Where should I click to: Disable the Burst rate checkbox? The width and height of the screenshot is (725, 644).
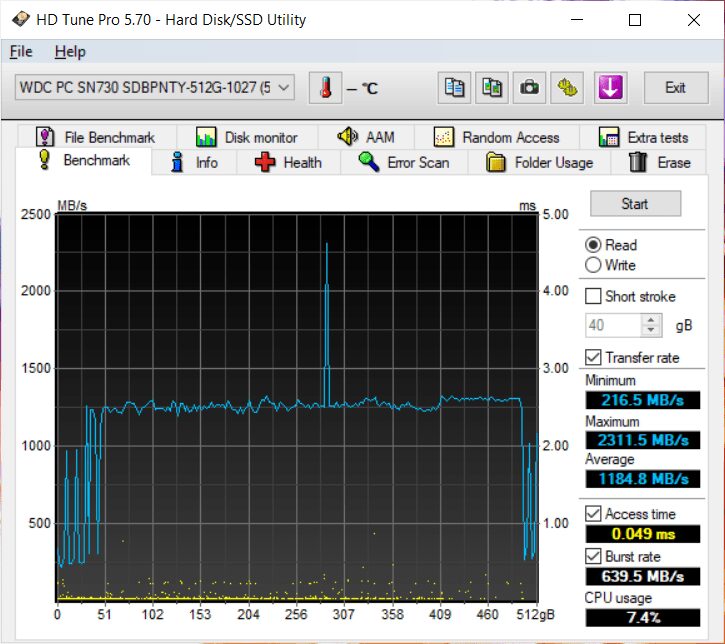coord(594,556)
